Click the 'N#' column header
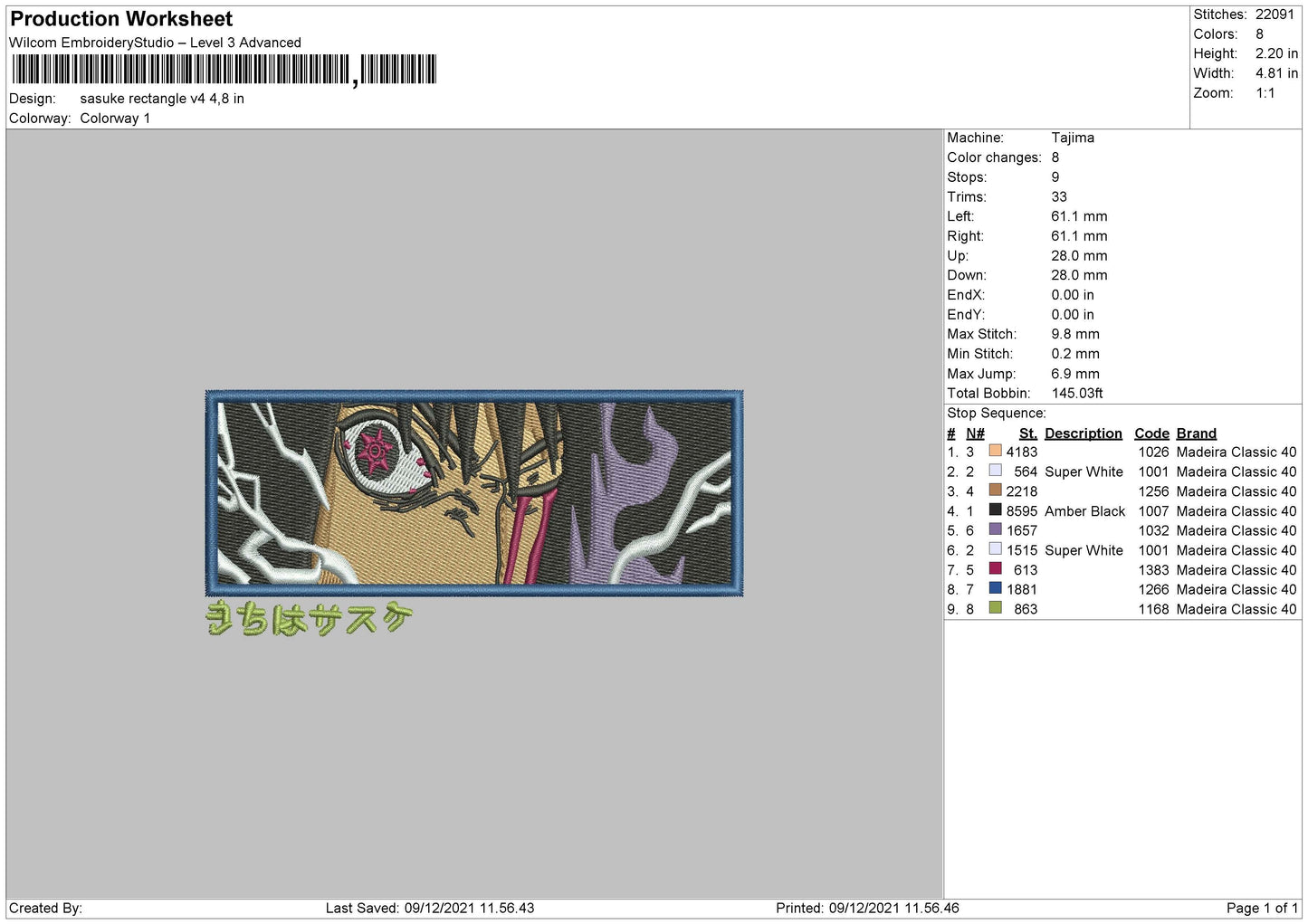 [975, 433]
